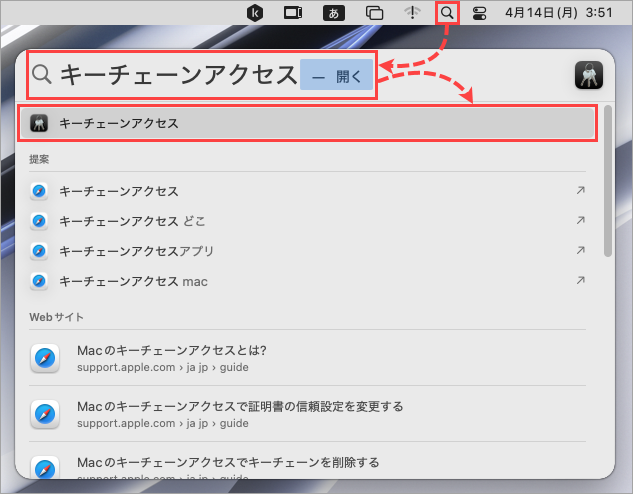Click the arrow for the first キーチェーンアクセス suggestion
The image size is (633, 494).
[x=581, y=190]
